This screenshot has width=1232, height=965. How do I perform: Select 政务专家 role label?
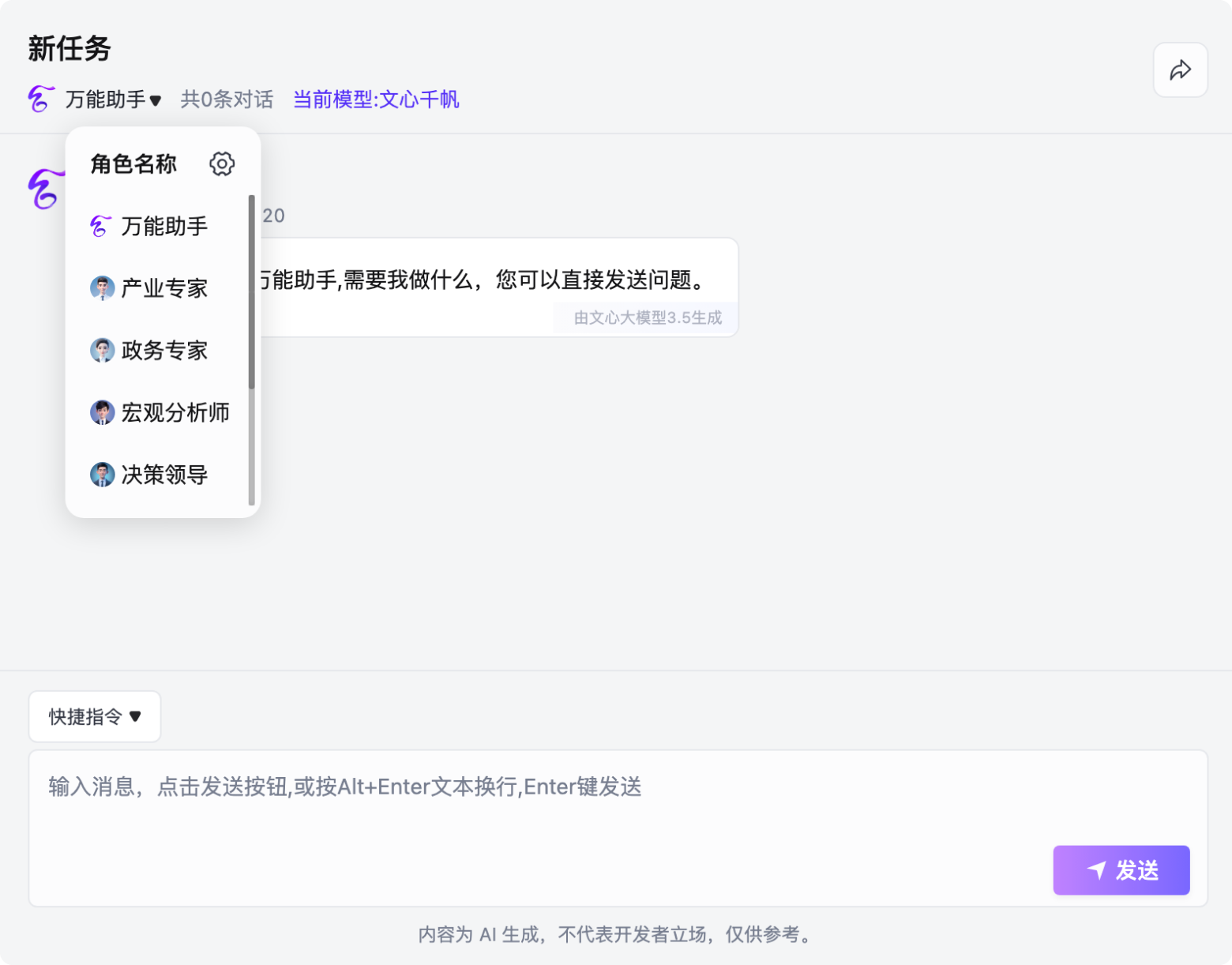click(x=164, y=350)
